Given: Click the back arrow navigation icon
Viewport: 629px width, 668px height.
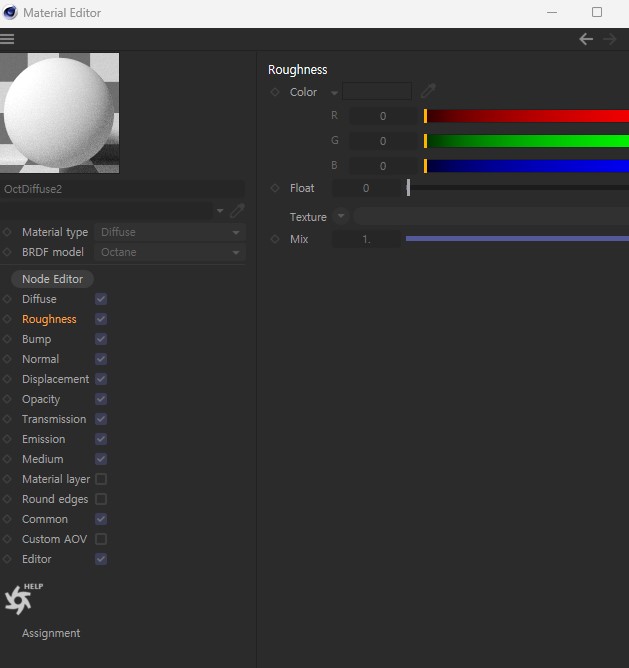Looking at the screenshot, I should (x=586, y=39).
